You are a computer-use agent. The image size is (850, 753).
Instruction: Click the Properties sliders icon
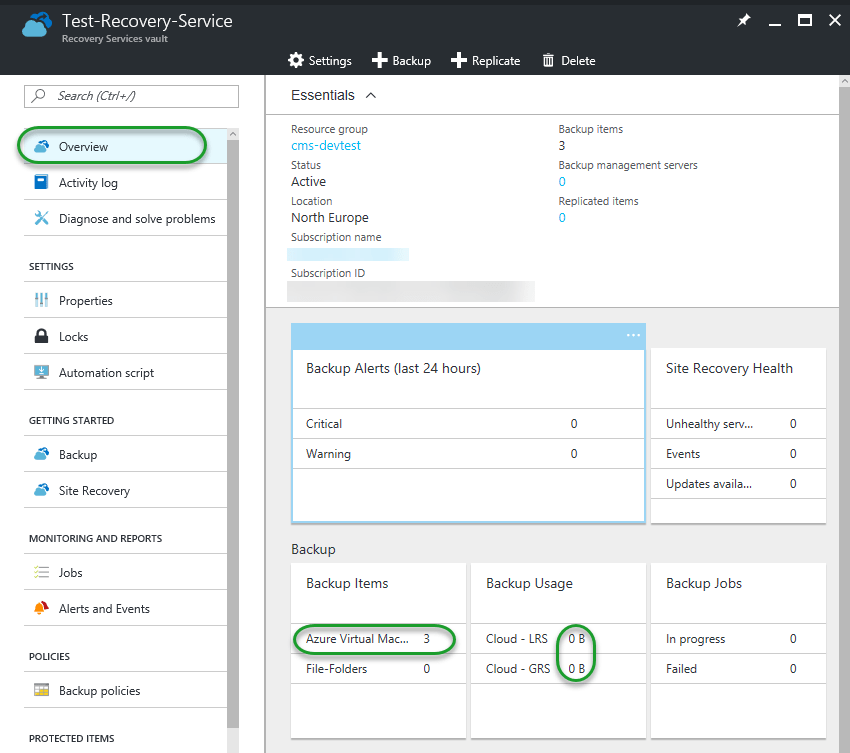click(41, 300)
